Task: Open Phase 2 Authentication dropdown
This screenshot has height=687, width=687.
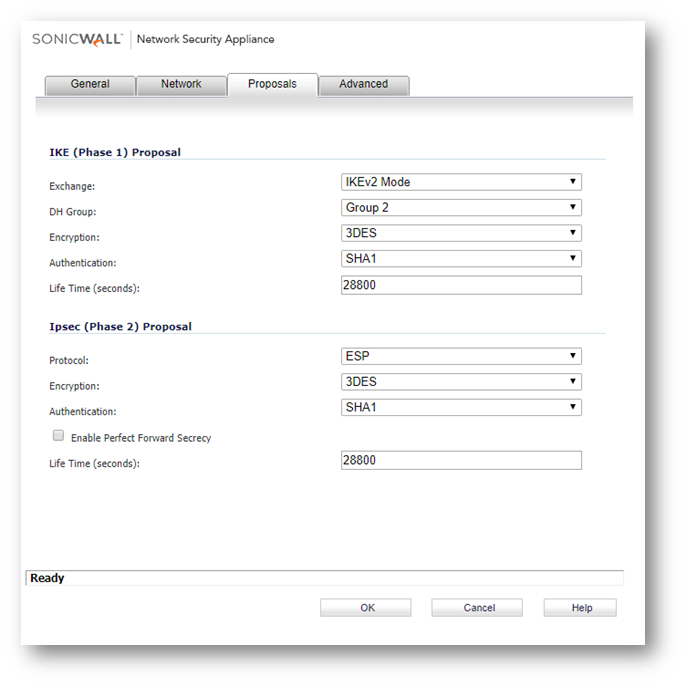Action: (x=461, y=407)
